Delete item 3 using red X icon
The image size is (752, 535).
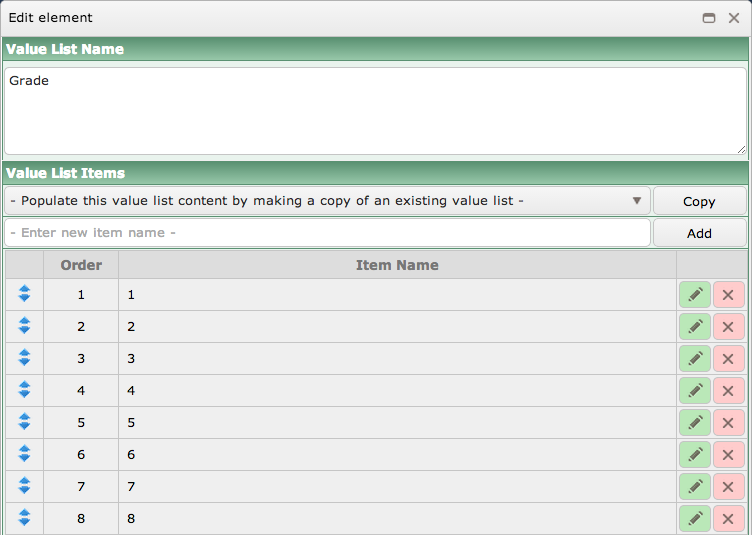(728, 359)
